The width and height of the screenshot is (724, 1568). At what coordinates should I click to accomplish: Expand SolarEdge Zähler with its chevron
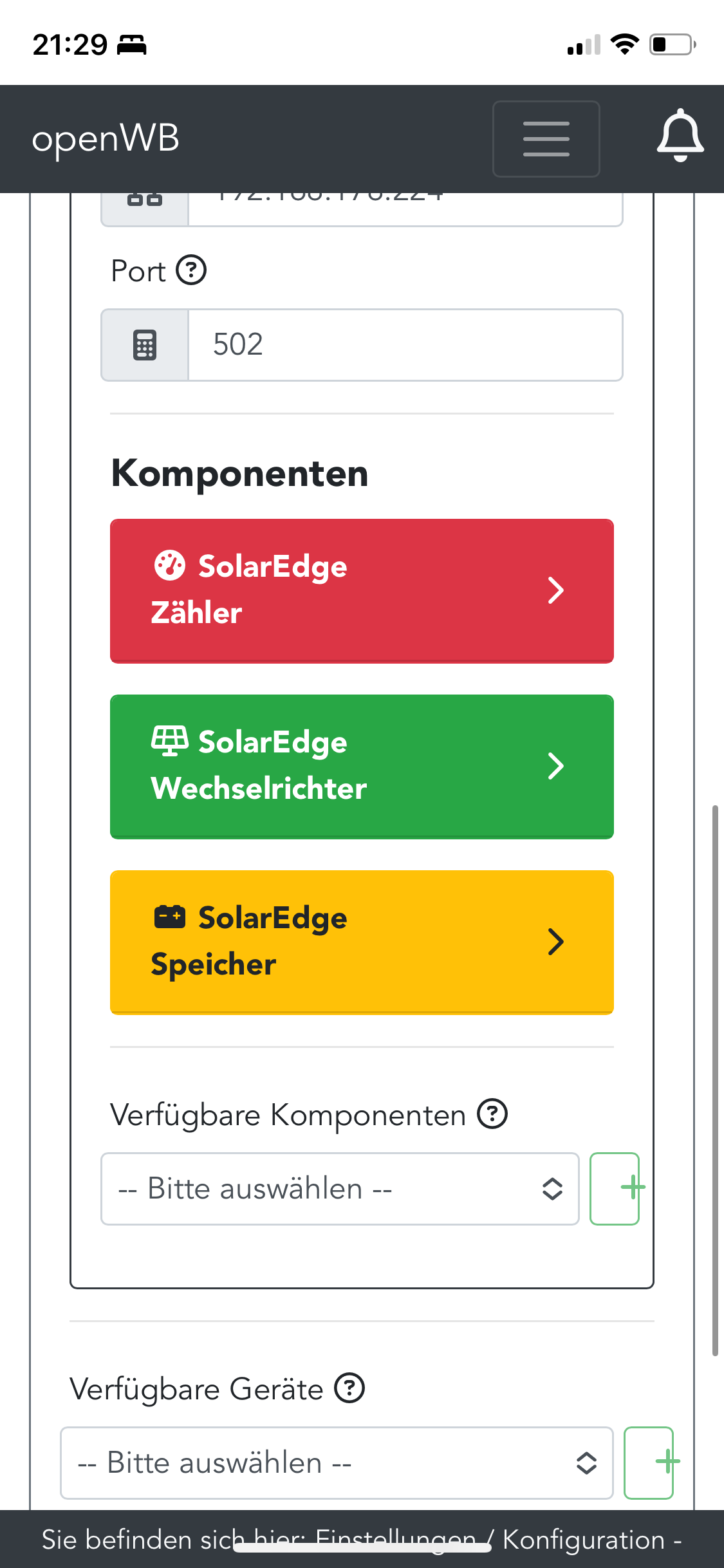click(555, 590)
